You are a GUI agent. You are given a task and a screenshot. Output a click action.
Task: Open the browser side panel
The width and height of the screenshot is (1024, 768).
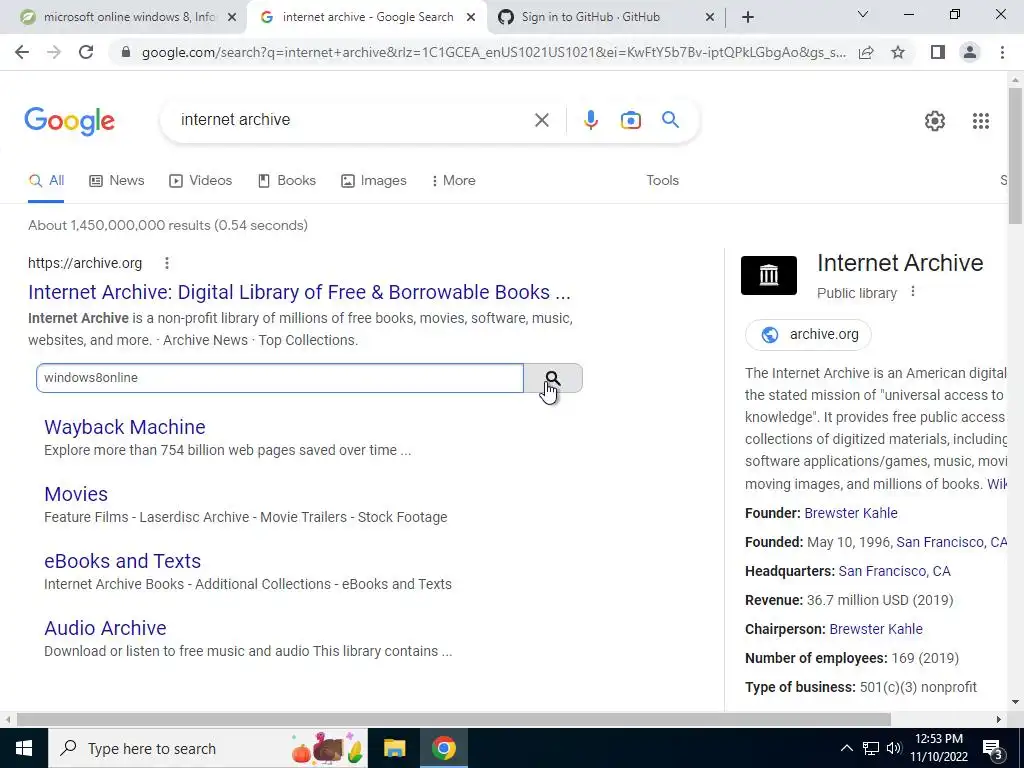click(x=938, y=52)
